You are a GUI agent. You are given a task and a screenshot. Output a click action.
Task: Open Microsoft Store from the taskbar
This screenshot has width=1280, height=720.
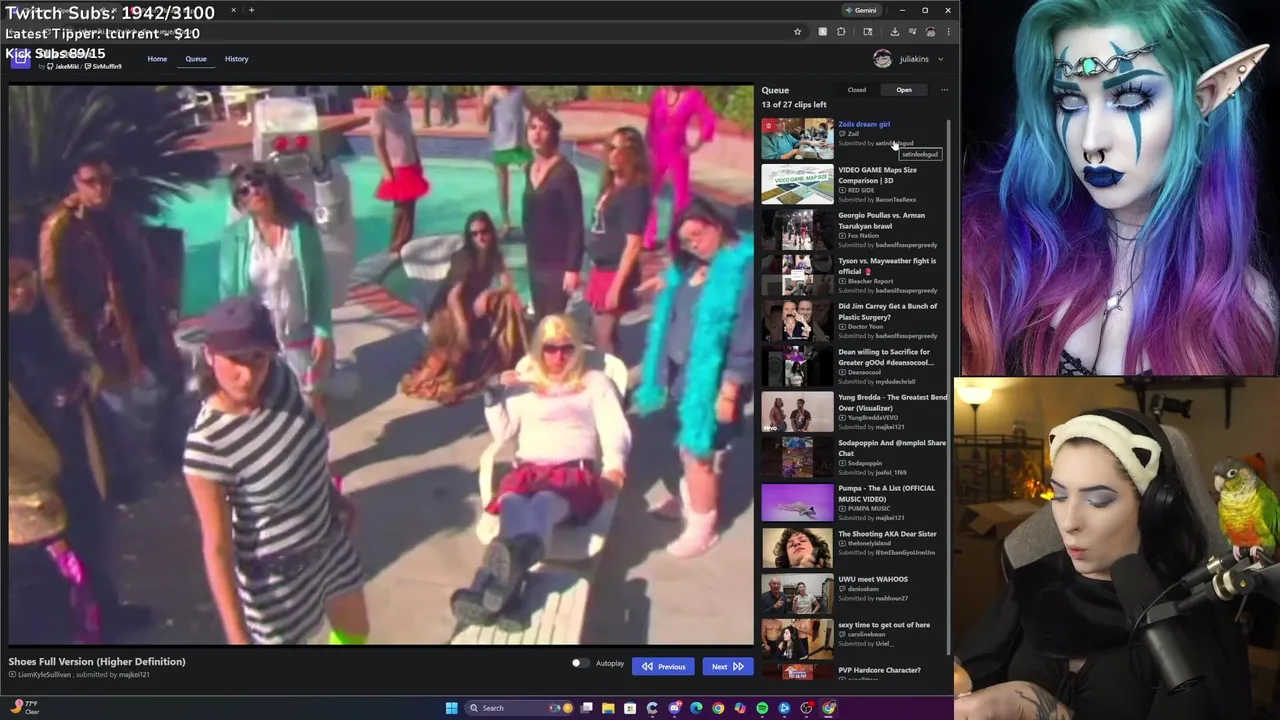630,708
